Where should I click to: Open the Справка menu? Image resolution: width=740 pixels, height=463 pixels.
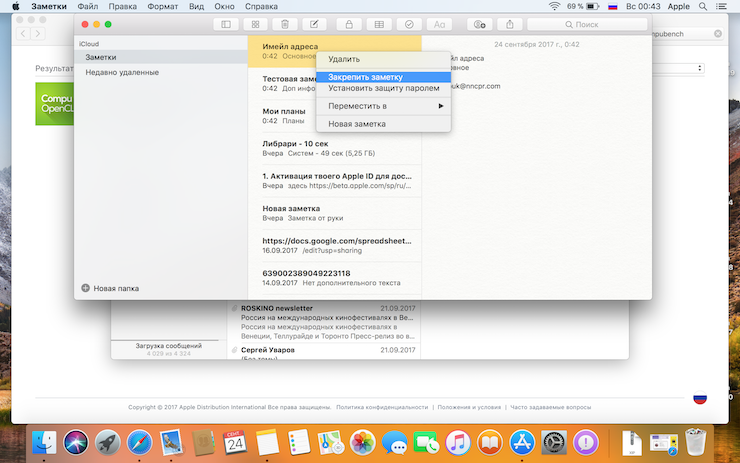tap(261, 7)
